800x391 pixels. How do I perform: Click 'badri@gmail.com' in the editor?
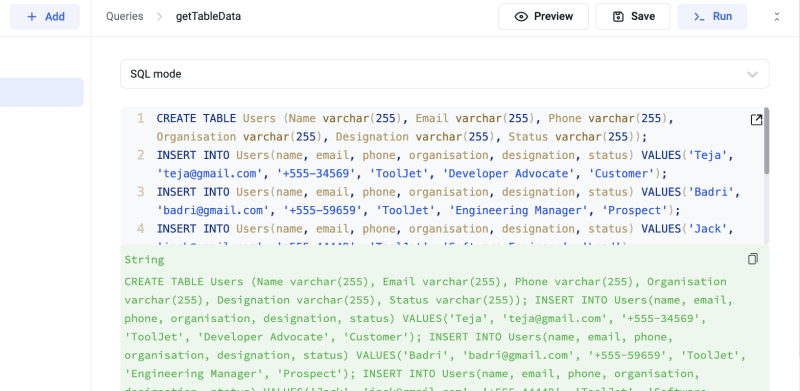213,210
